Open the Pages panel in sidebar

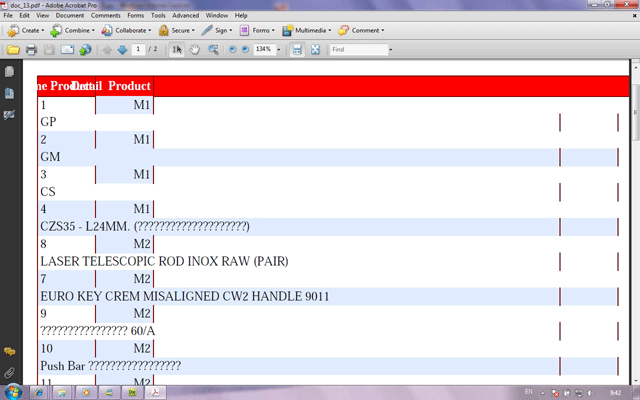click(x=9, y=71)
